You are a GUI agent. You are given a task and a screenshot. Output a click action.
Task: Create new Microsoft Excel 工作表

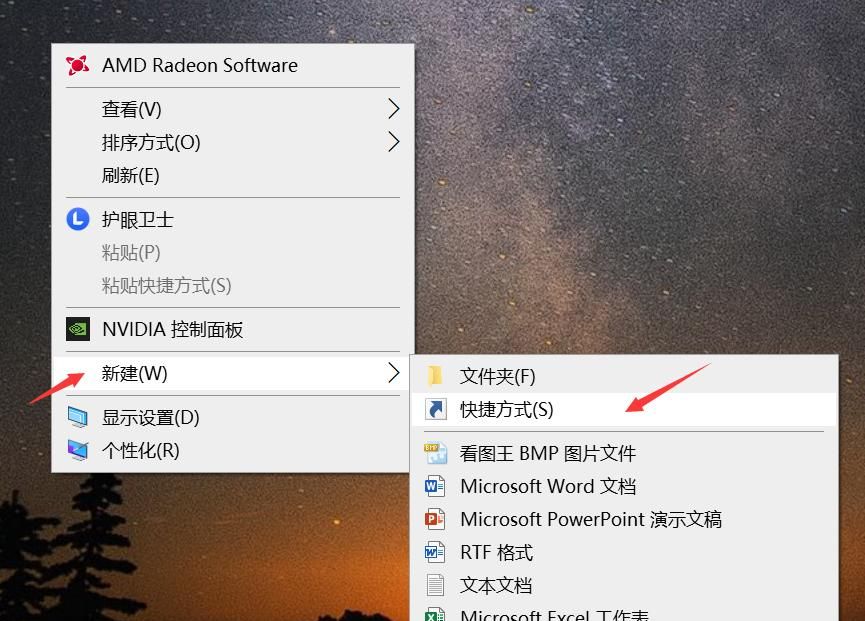click(624, 612)
